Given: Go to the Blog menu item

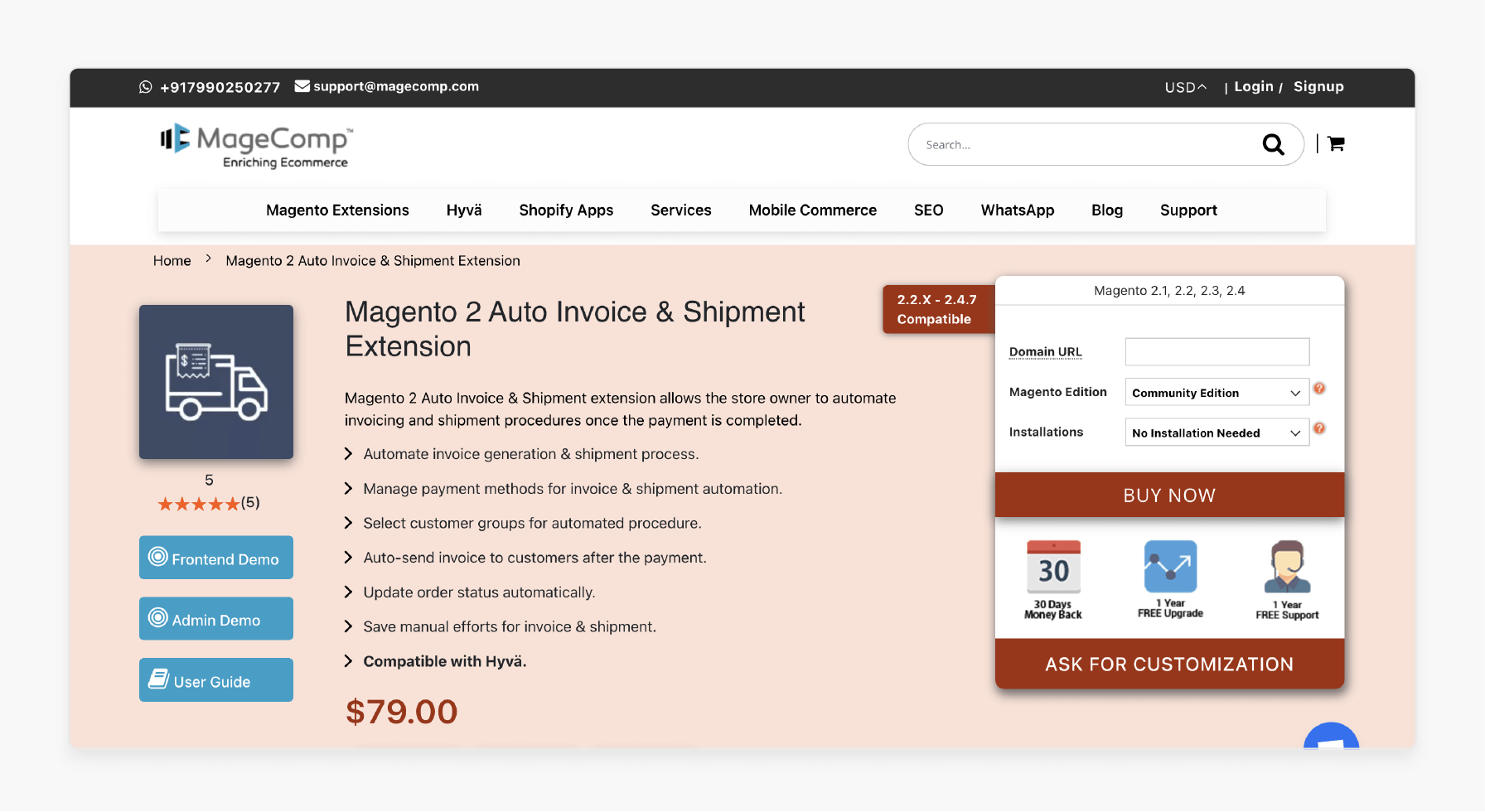Looking at the screenshot, I should pos(1107,210).
